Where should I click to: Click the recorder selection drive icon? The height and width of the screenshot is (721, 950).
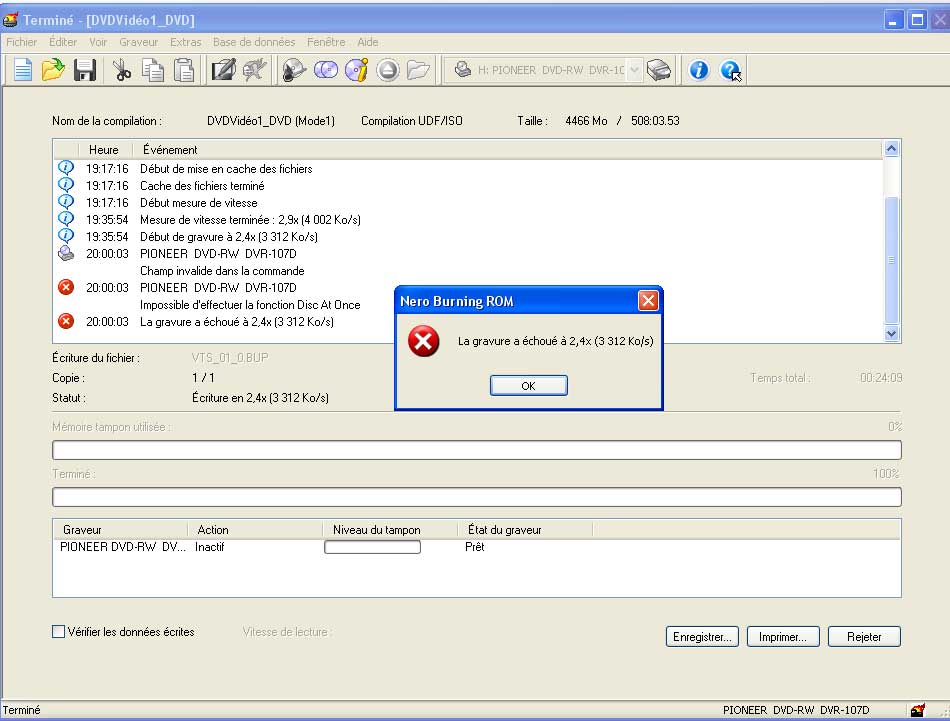point(659,70)
